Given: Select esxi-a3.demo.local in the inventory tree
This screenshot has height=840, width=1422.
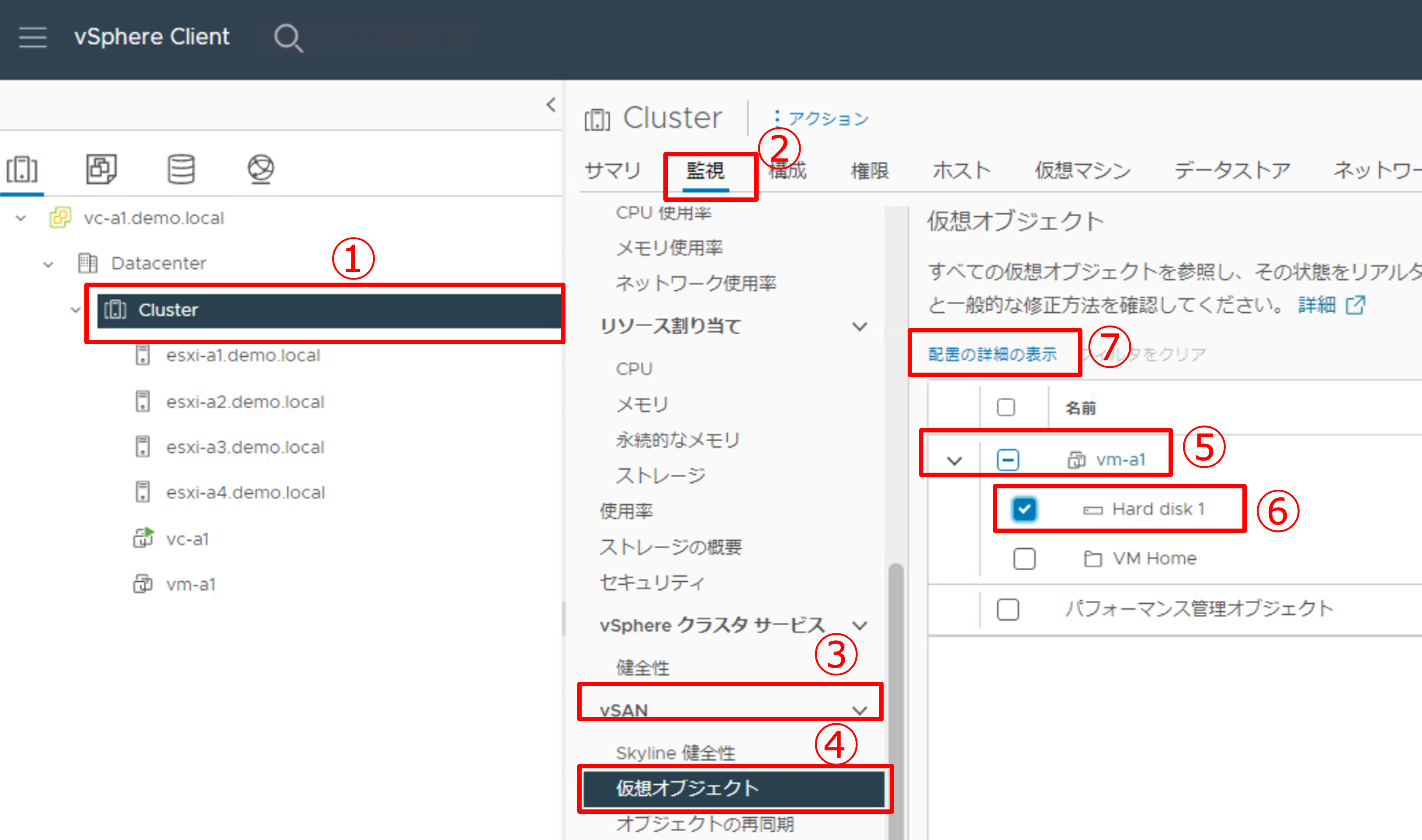Looking at the screenshot, I should coord(245,447).
